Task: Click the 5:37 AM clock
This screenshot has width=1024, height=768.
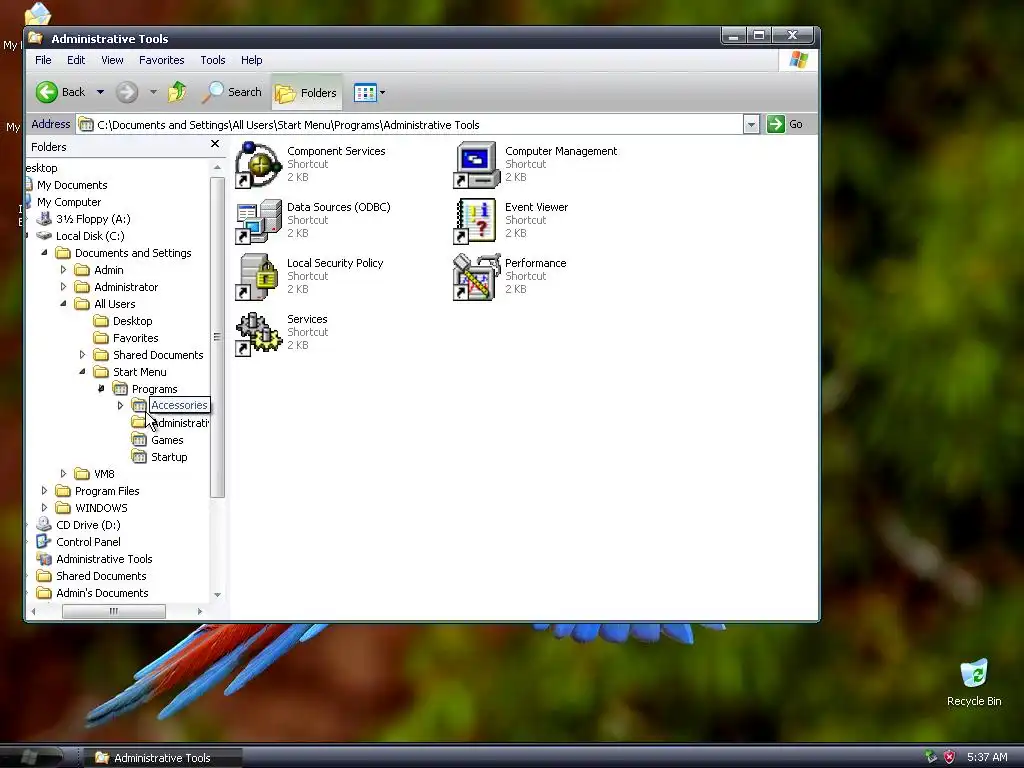Action: tap(987, 757)
